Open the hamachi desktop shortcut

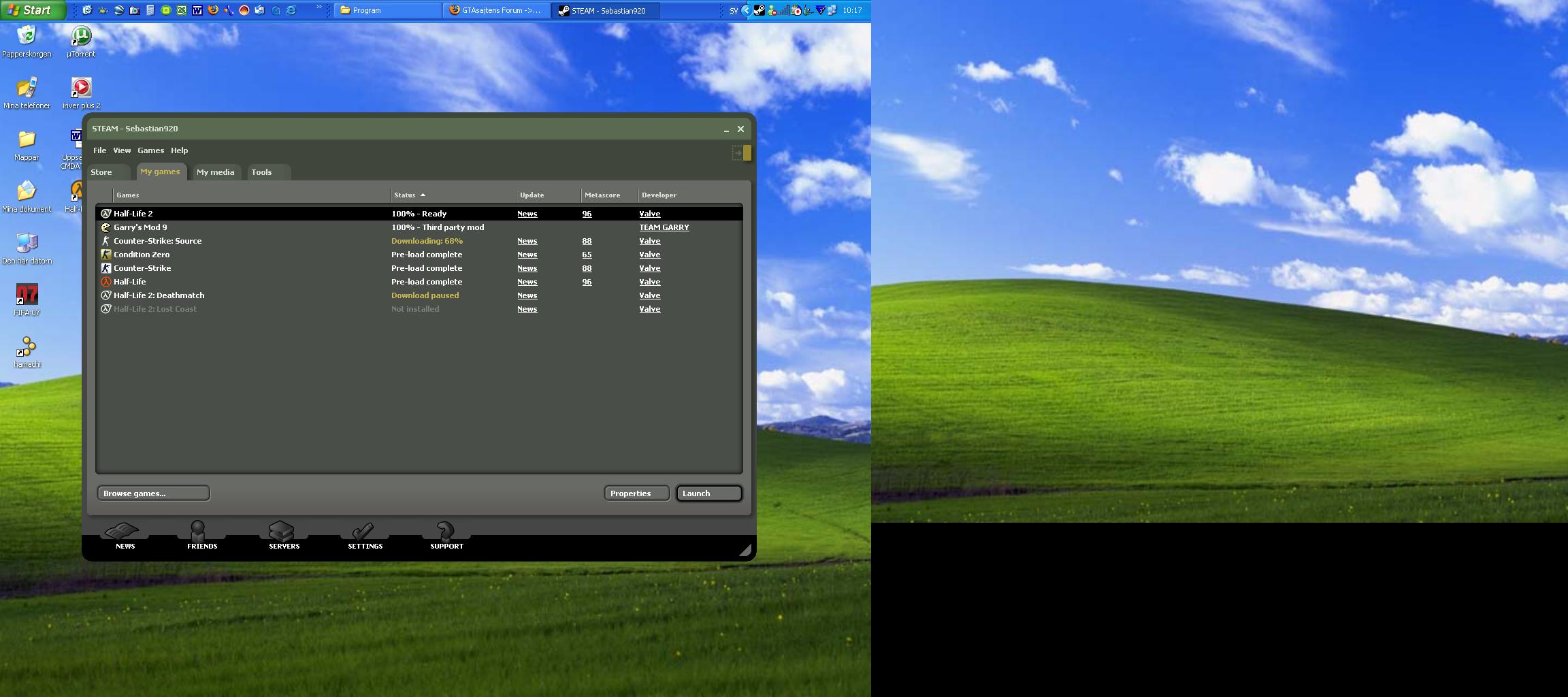(x=27, y=351)
